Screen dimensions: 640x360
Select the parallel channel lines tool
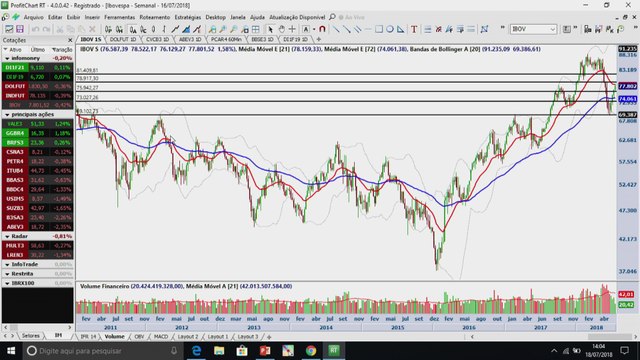click(358, 29)
